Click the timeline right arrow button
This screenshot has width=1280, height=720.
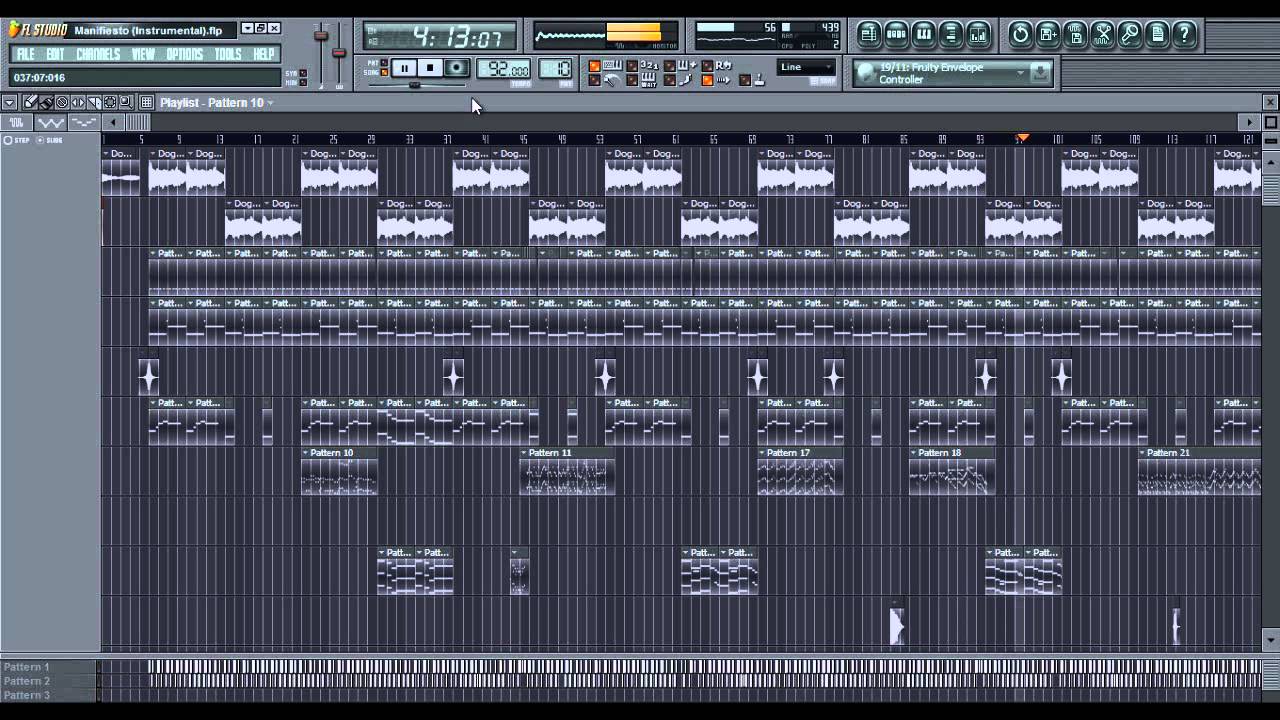pos(1248,122)
